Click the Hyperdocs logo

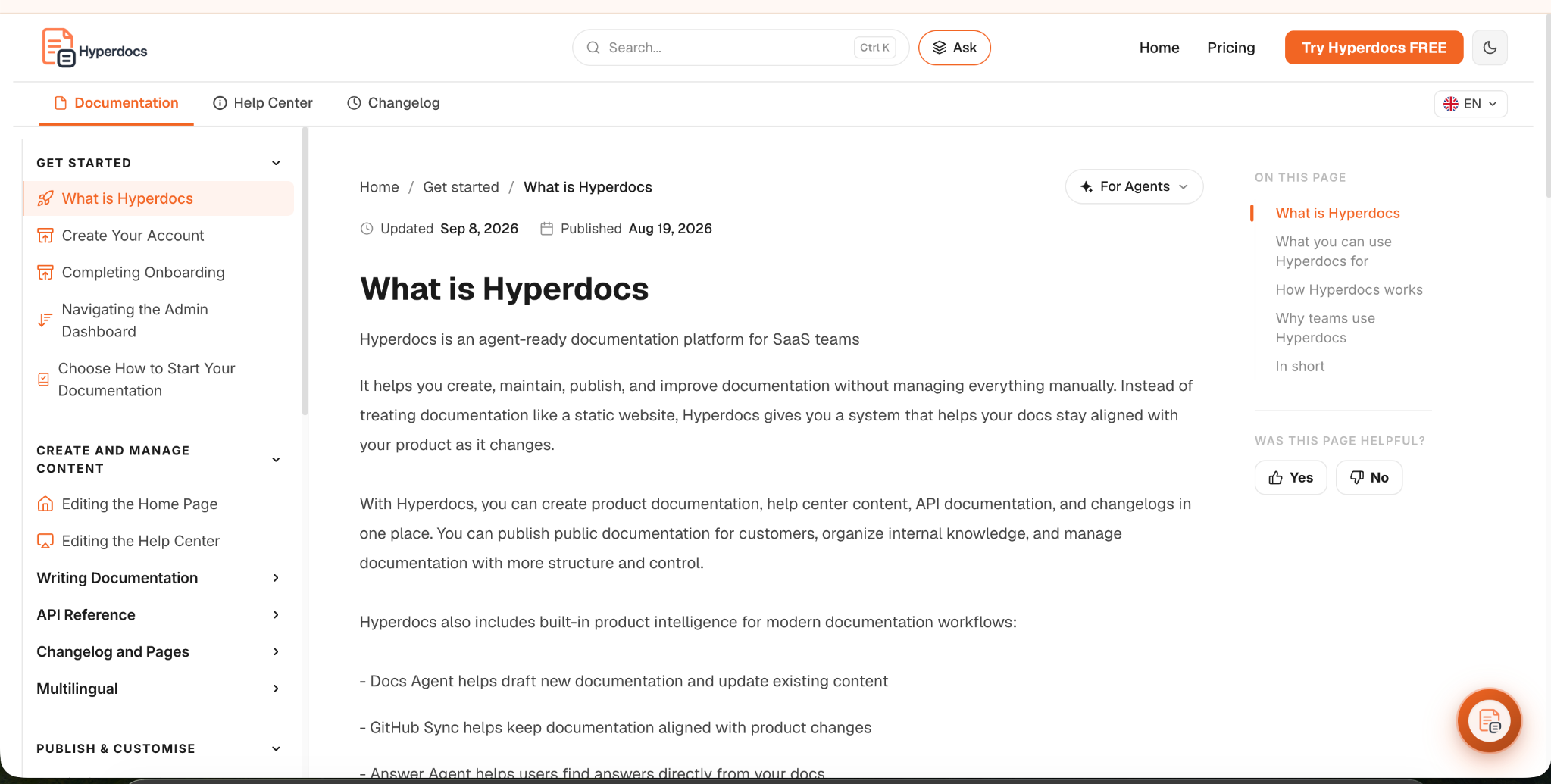[x=95, y=48]
